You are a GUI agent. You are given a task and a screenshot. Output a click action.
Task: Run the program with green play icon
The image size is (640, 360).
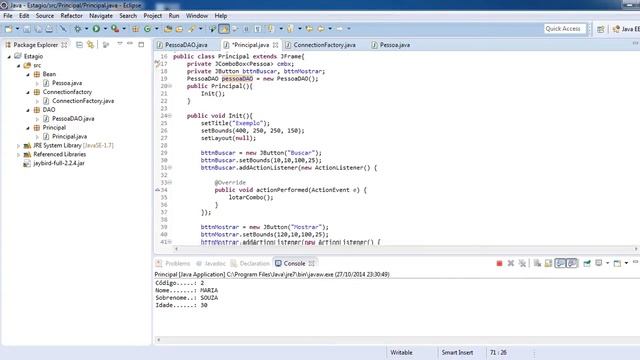[x=96, y=29]
